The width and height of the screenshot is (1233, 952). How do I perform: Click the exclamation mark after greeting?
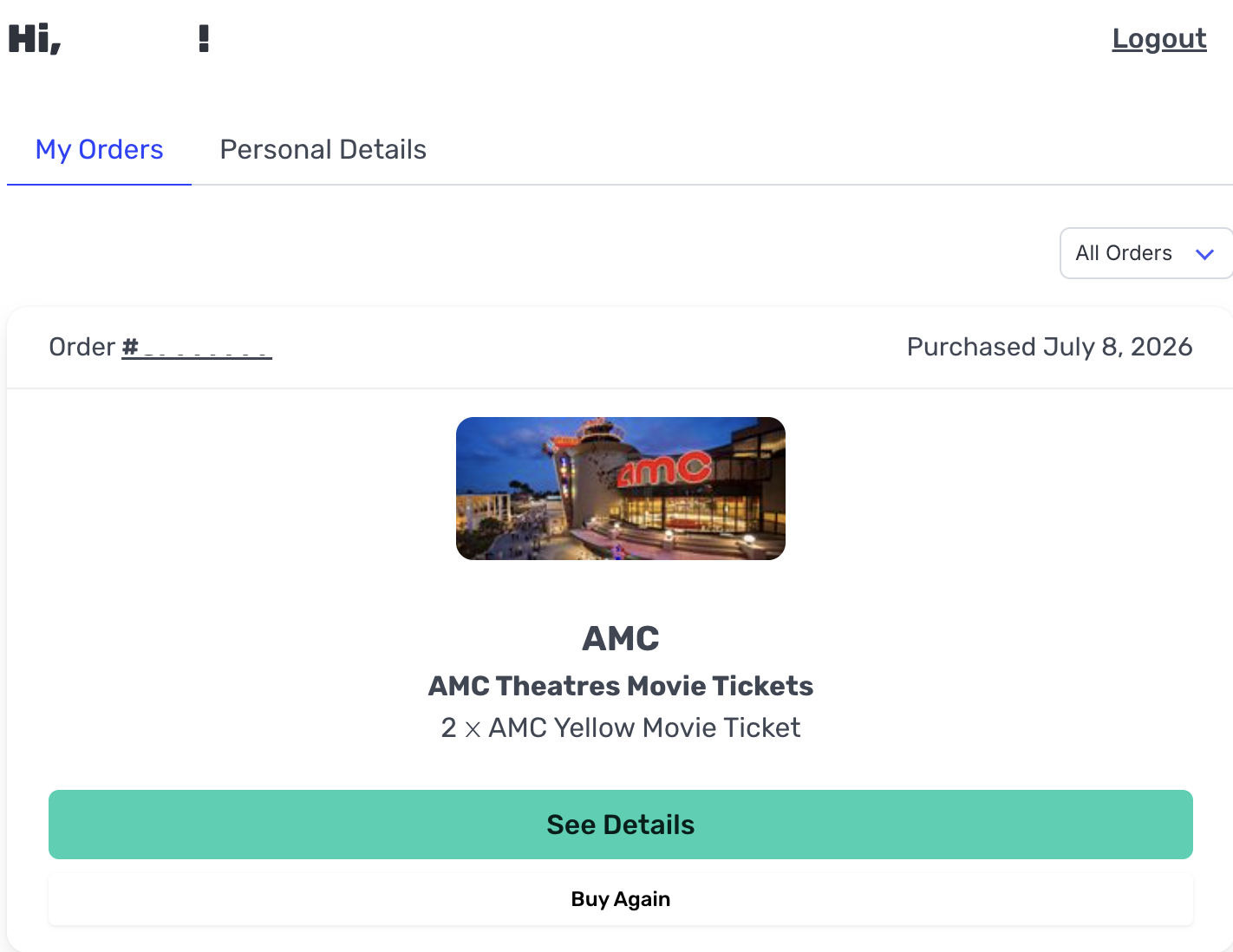(x=204, y=39)
